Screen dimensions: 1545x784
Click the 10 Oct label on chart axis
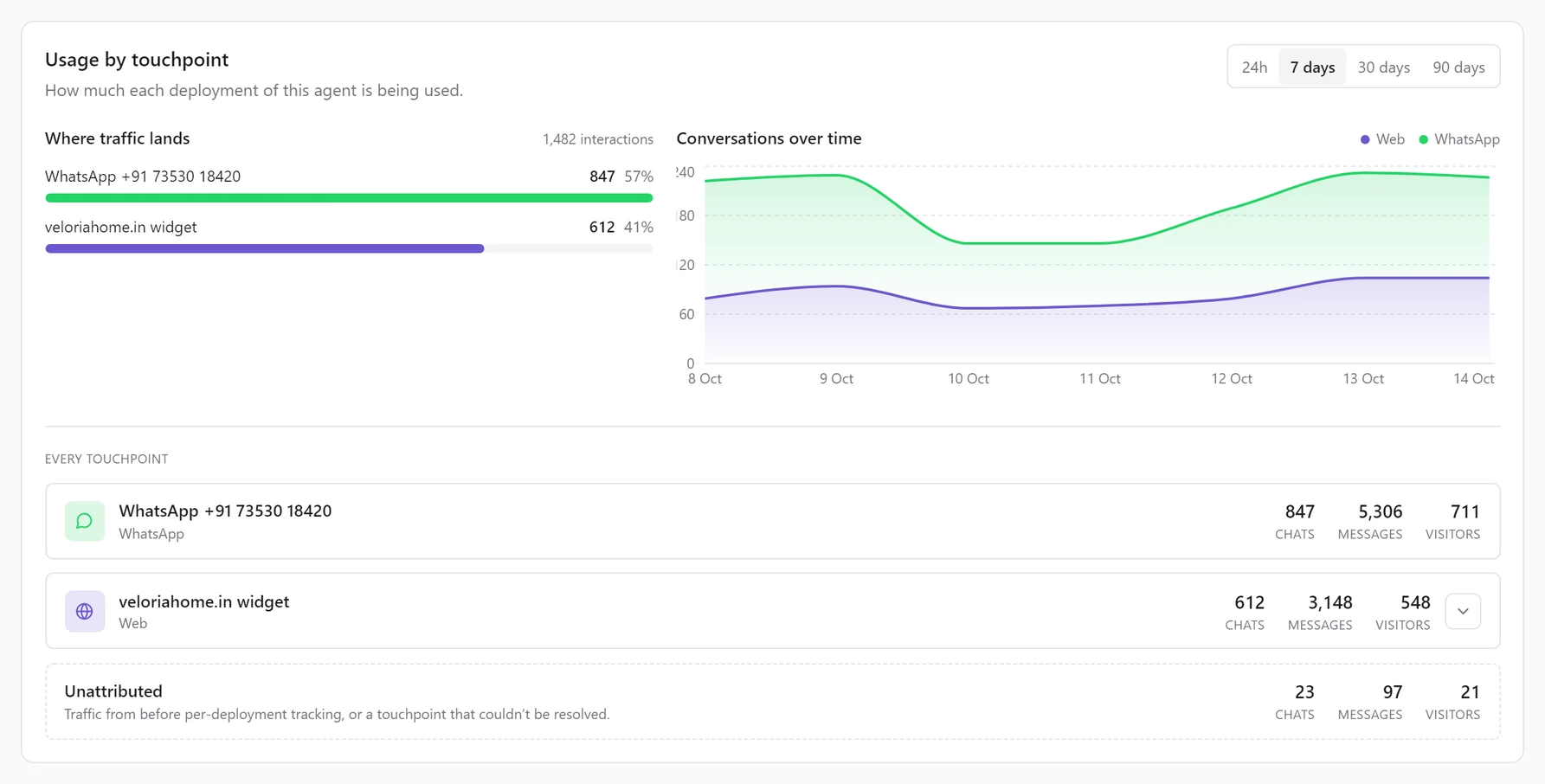[968, 379]
